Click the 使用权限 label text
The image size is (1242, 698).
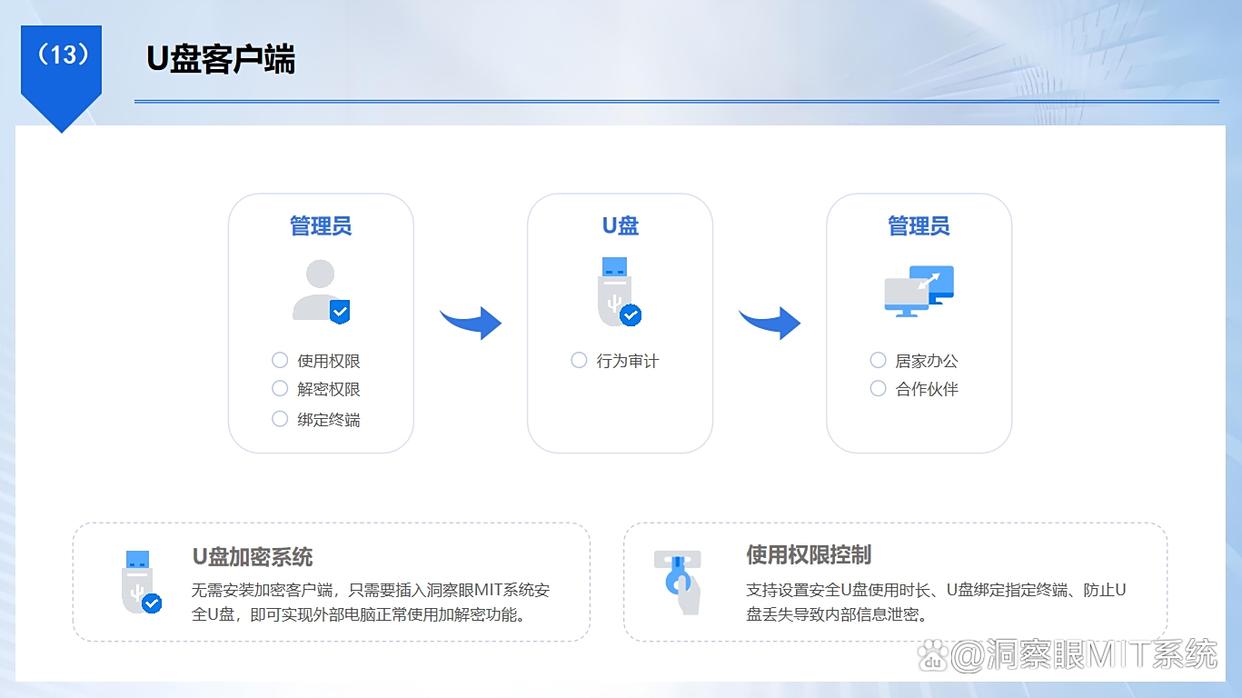point(328,361)
